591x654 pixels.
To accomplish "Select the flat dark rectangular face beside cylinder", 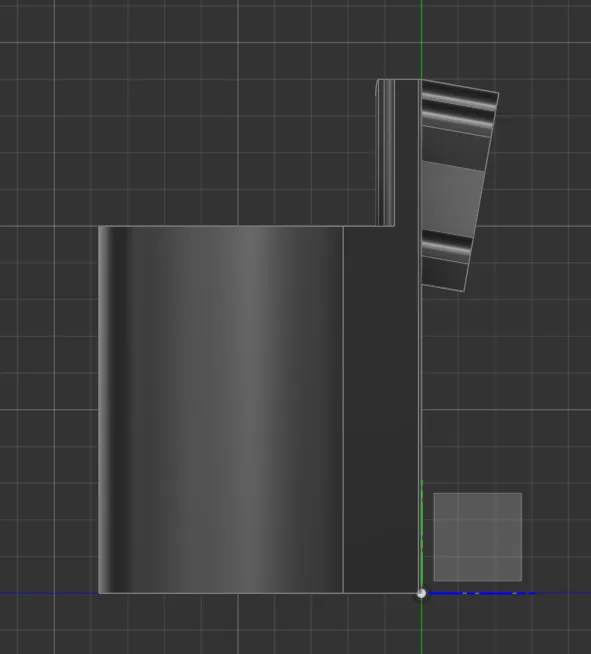I will click(x=380, y=409).
